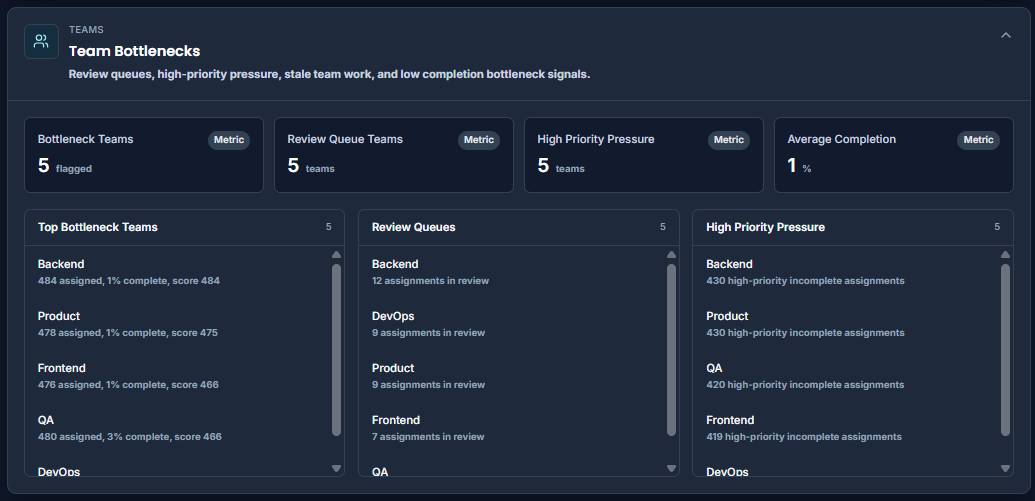Open the Review Queue Teams metric card
The image size is (1035, 501).
pos(393,155)
